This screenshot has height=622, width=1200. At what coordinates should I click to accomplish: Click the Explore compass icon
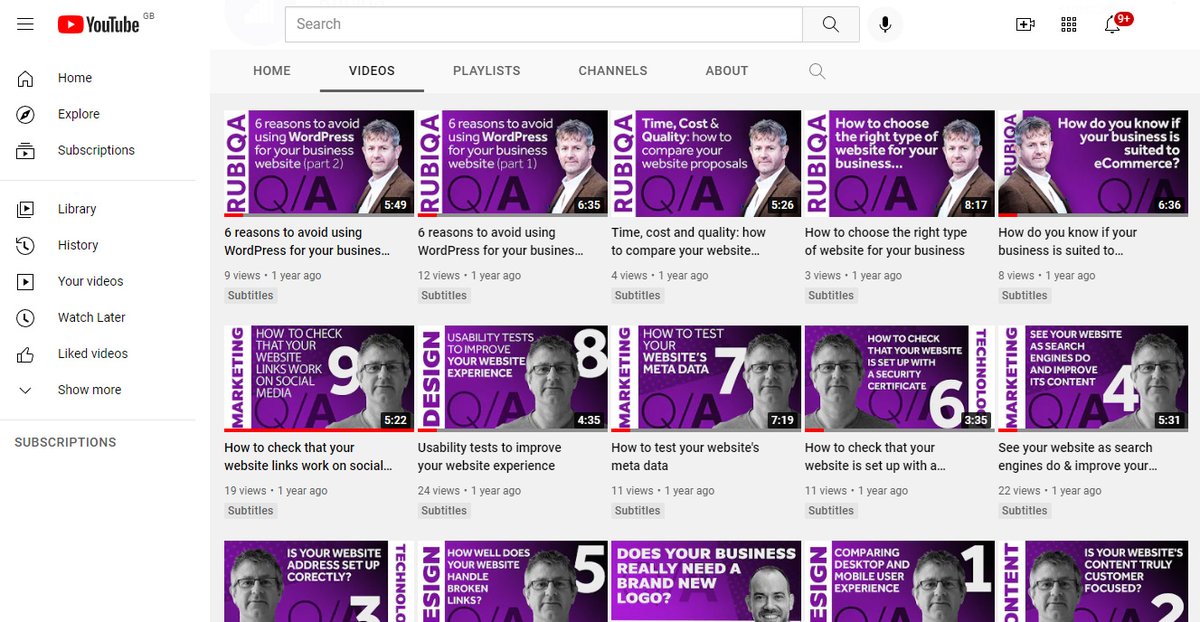click(x=26, y=114)
